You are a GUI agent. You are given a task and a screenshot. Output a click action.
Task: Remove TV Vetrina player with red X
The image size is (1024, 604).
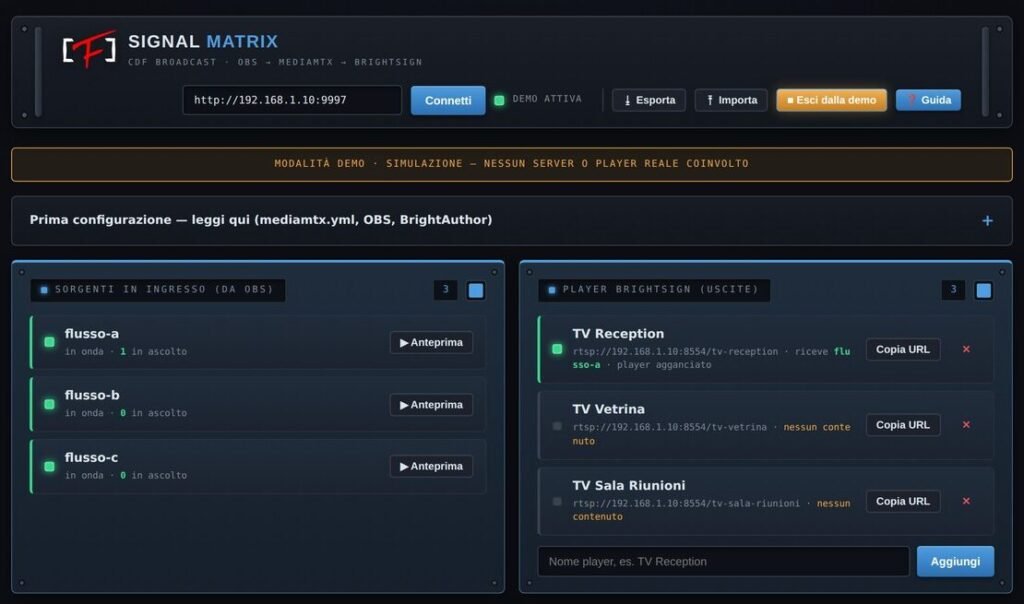click(x=966, y=425)
